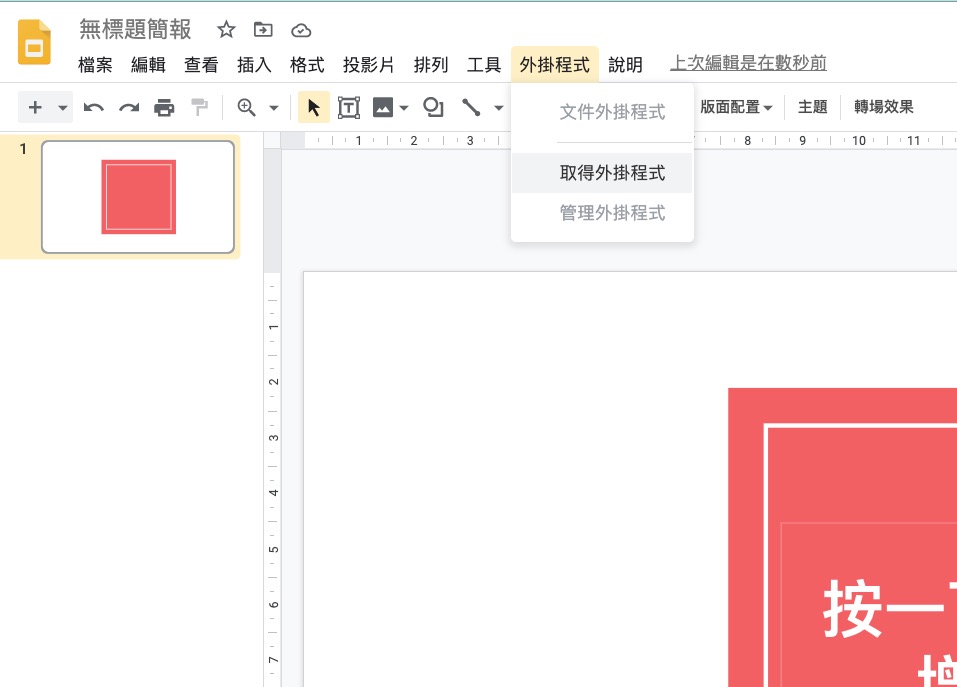Check the cloud save status icon
957x687 pixels.
301,30
